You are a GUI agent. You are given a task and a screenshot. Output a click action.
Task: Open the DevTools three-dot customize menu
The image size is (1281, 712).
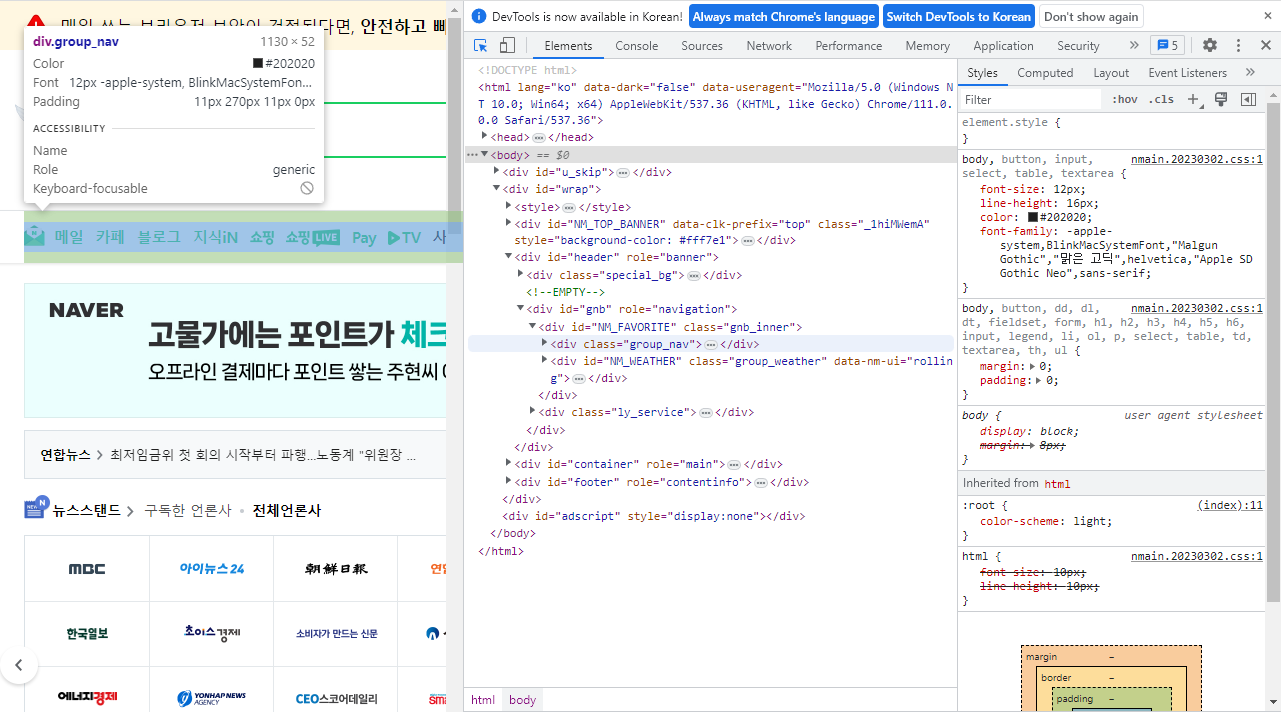point(1238,46)
